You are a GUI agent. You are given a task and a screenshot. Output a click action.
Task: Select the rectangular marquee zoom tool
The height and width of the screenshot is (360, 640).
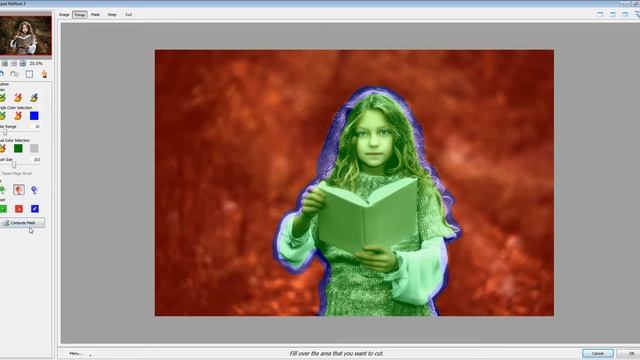click(29, 74)
